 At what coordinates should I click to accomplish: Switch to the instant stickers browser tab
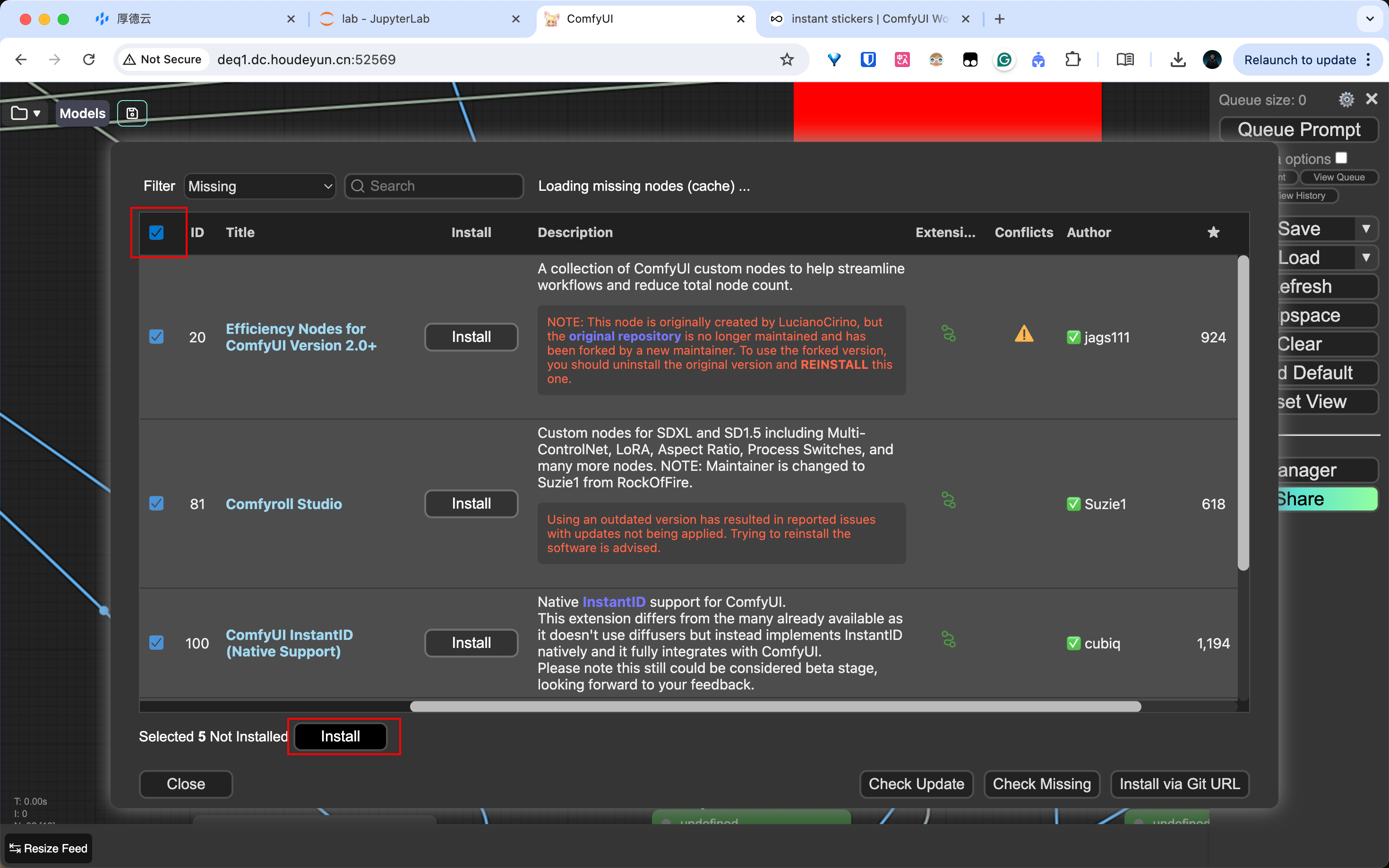[868, 19]
